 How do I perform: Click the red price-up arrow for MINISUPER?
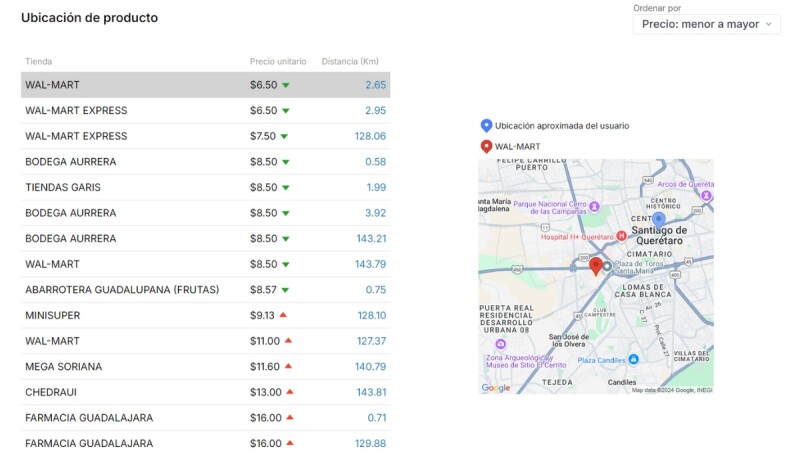tap(283, 315)
